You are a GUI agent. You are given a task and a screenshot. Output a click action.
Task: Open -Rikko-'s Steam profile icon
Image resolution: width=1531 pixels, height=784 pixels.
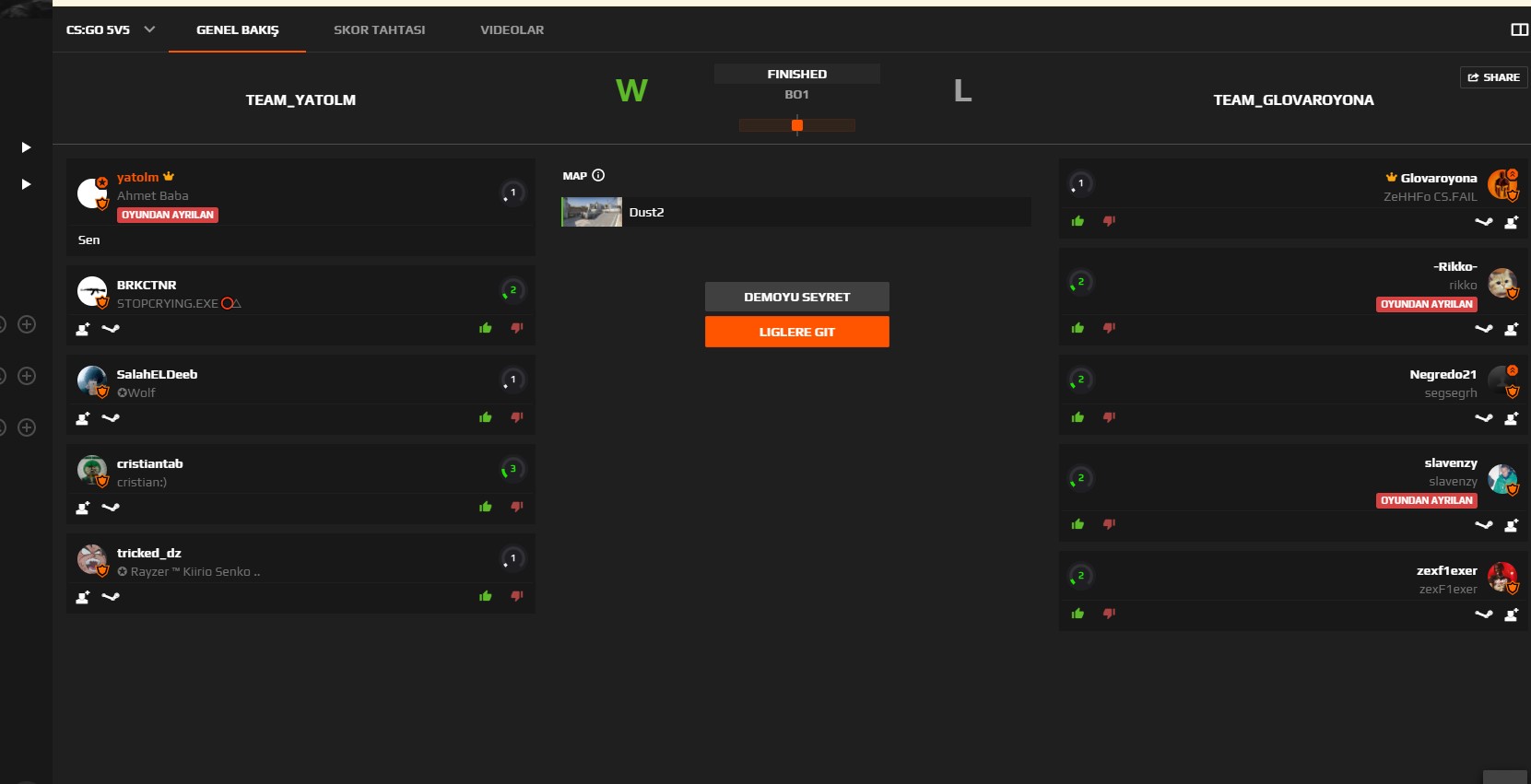click(x=1484, y=329)
